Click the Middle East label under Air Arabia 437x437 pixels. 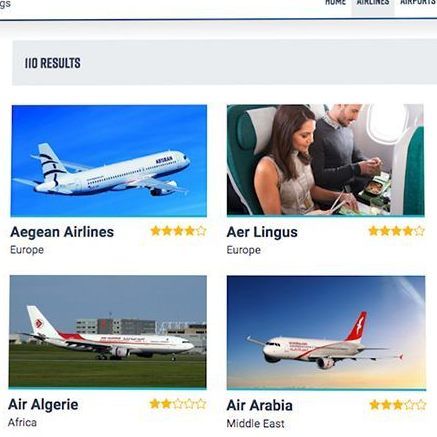click(256, 424)
